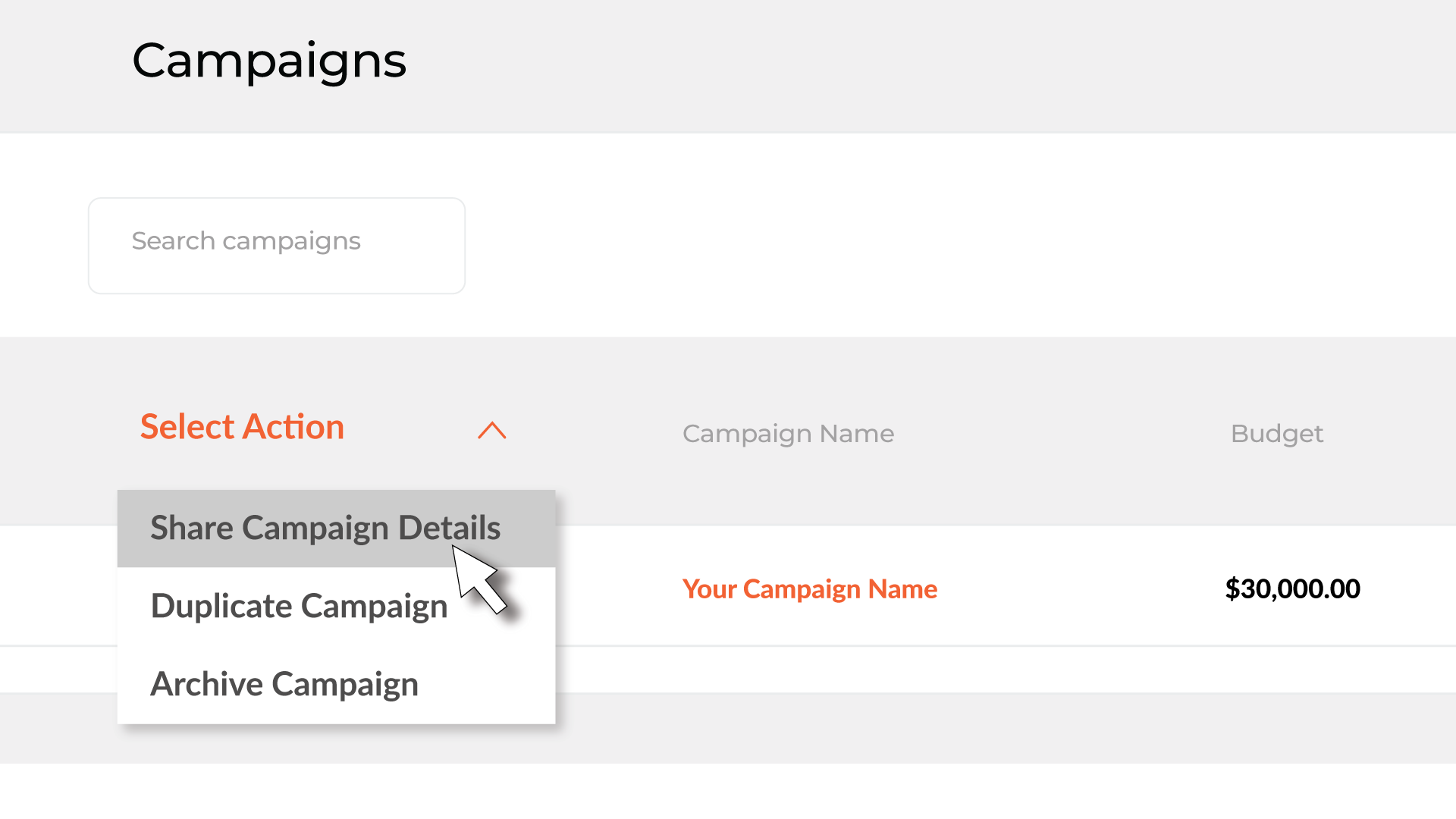Focus the Search campaigns input field

pyautogui.click(x=276, y=245)
